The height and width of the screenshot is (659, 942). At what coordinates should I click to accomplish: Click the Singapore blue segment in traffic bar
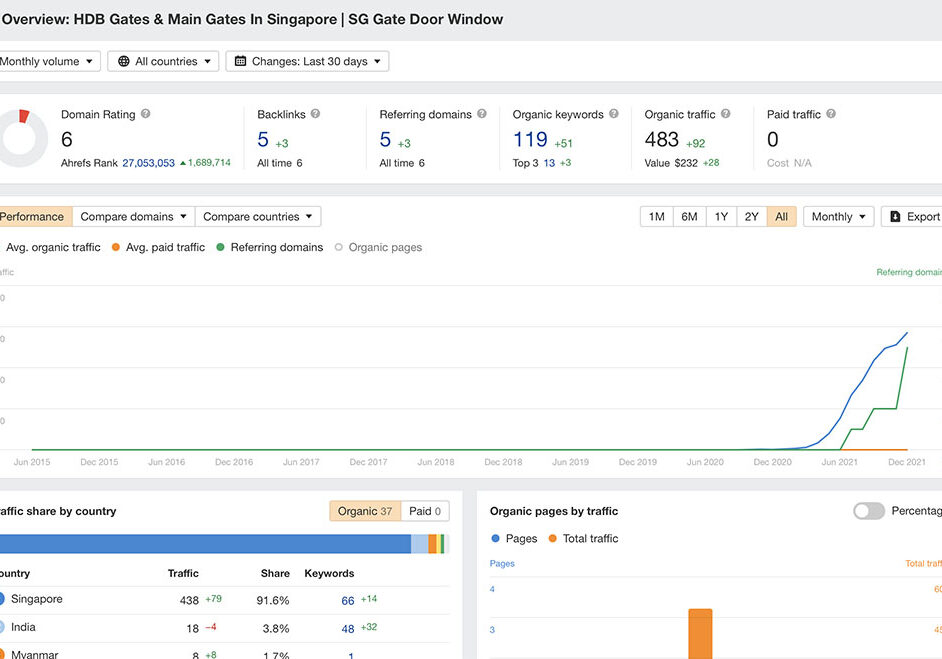[x=205, y=544]
